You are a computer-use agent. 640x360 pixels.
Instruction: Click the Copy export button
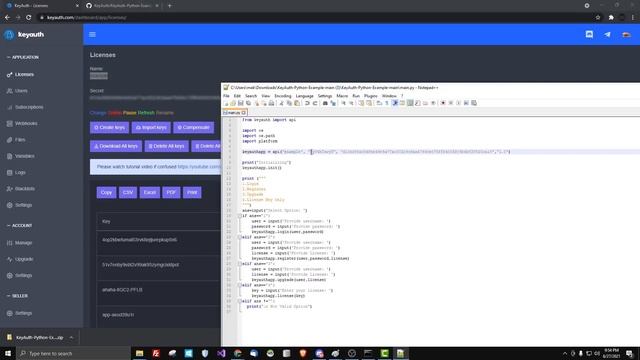(x=106, y=192)
